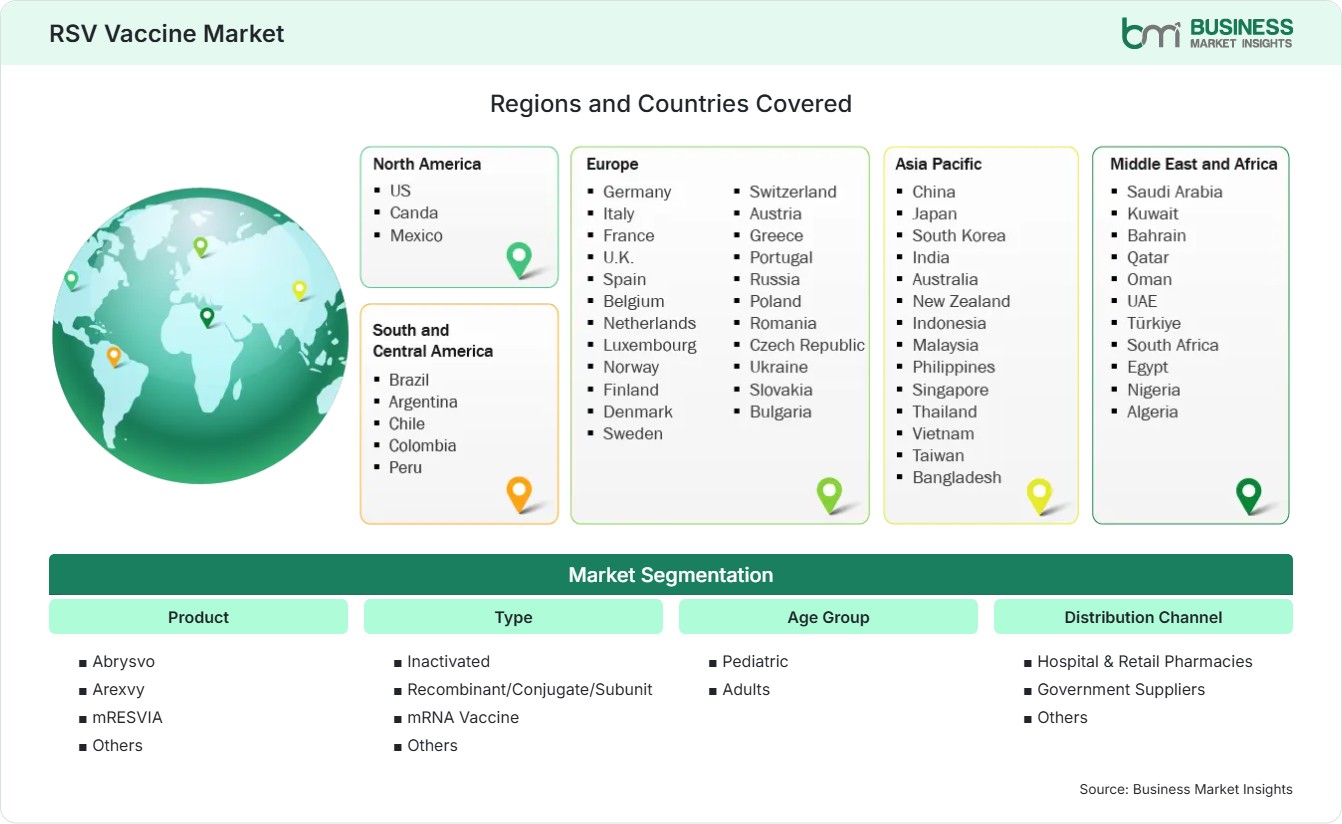Select "Canda" in the North America list

point(414,212)
